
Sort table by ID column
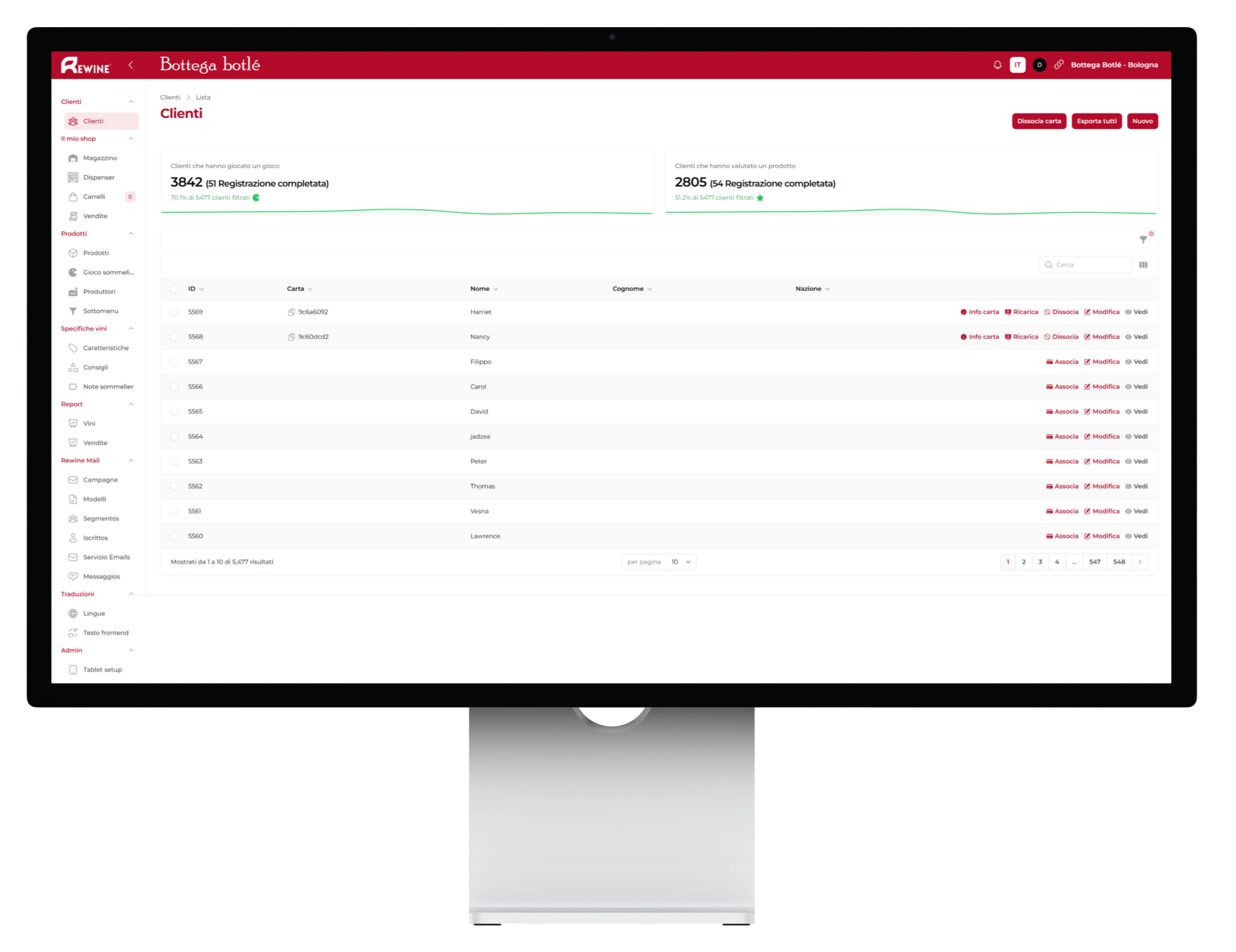pos(196,289)
